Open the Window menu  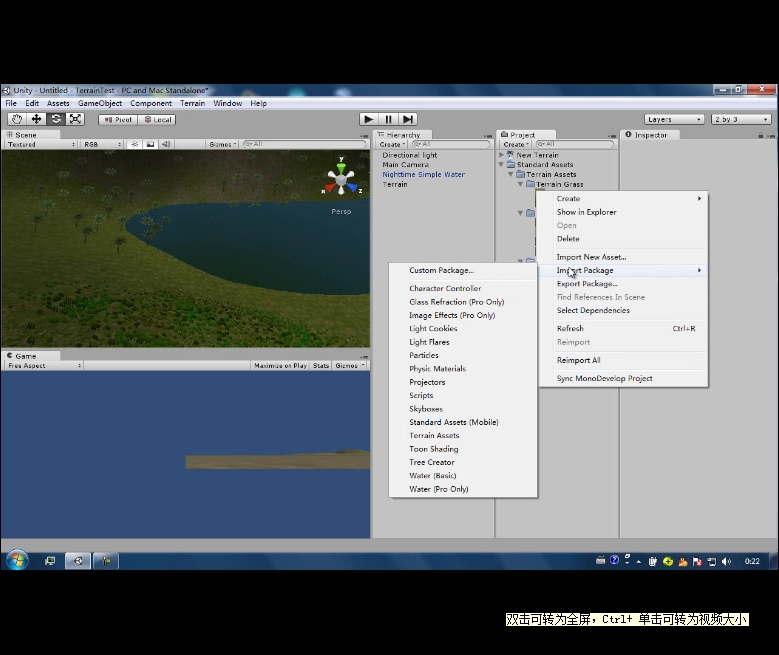[x=228, y=103]
